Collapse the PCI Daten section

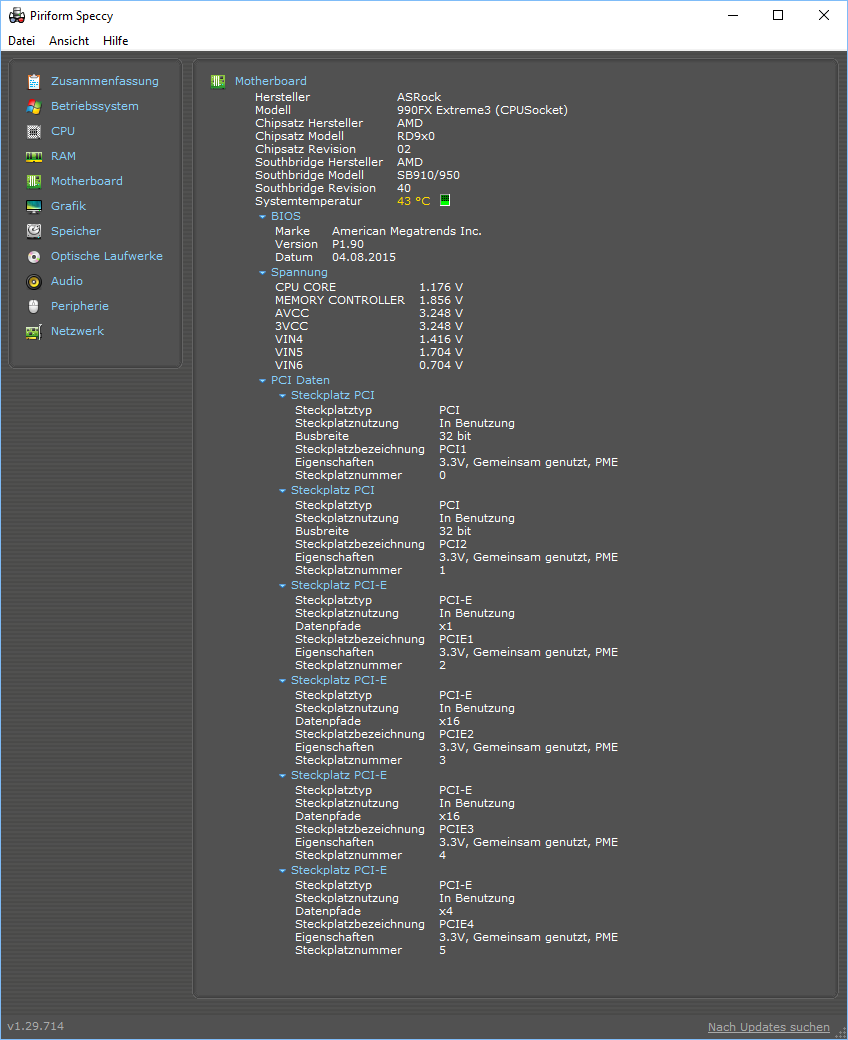[x=263, y=381]
